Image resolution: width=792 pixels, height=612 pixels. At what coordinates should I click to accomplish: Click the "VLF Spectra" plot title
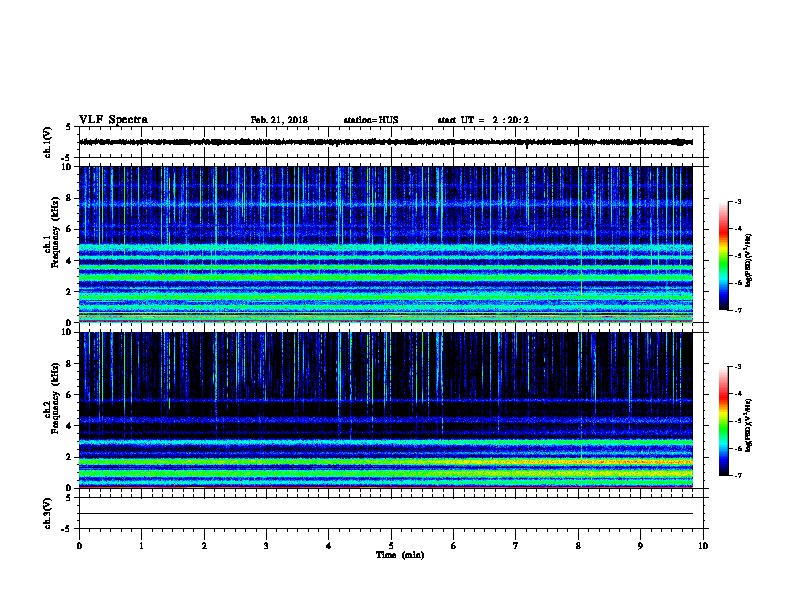[113, 120]
